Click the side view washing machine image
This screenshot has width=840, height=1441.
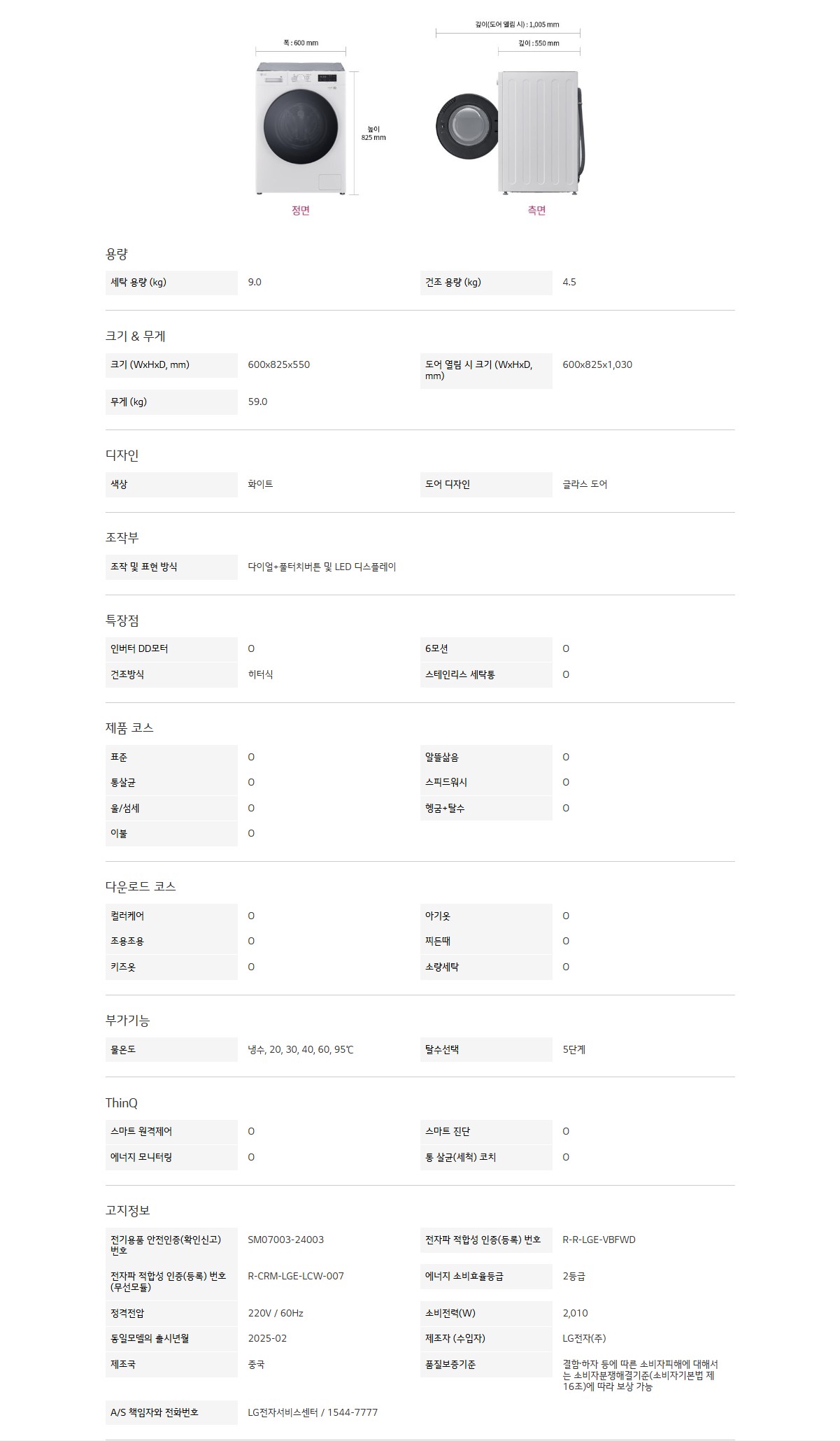tap(511, 131)
